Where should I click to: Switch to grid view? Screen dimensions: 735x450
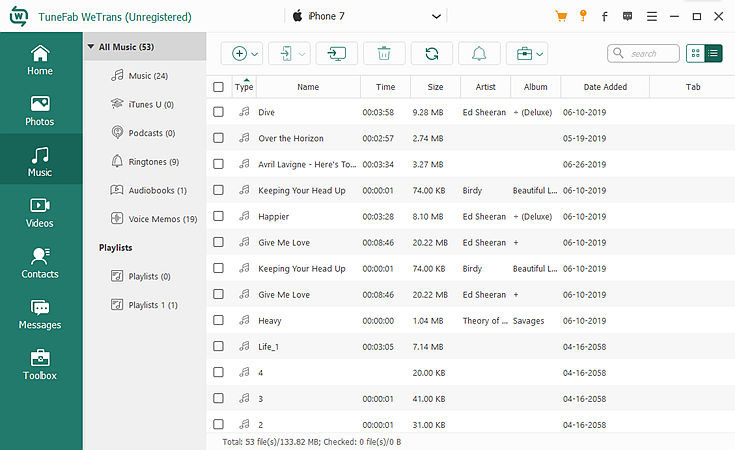tap(696, 53)
